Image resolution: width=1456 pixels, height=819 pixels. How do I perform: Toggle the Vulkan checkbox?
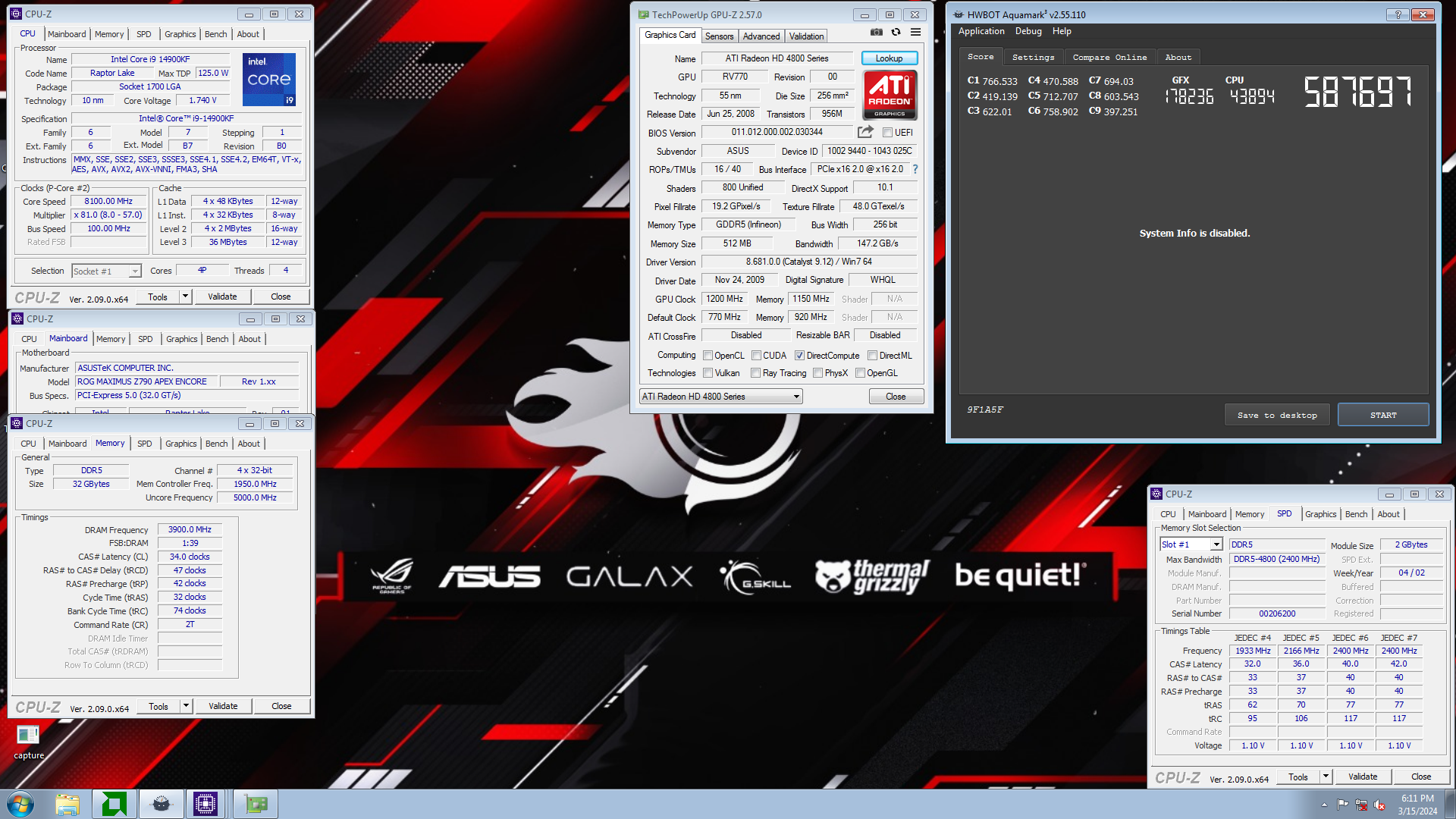[708, 373]
